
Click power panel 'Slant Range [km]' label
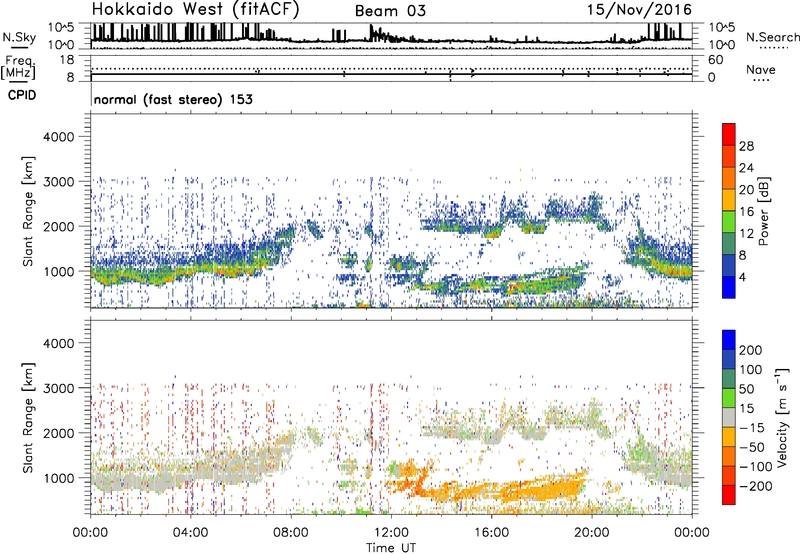coord(28,211)
